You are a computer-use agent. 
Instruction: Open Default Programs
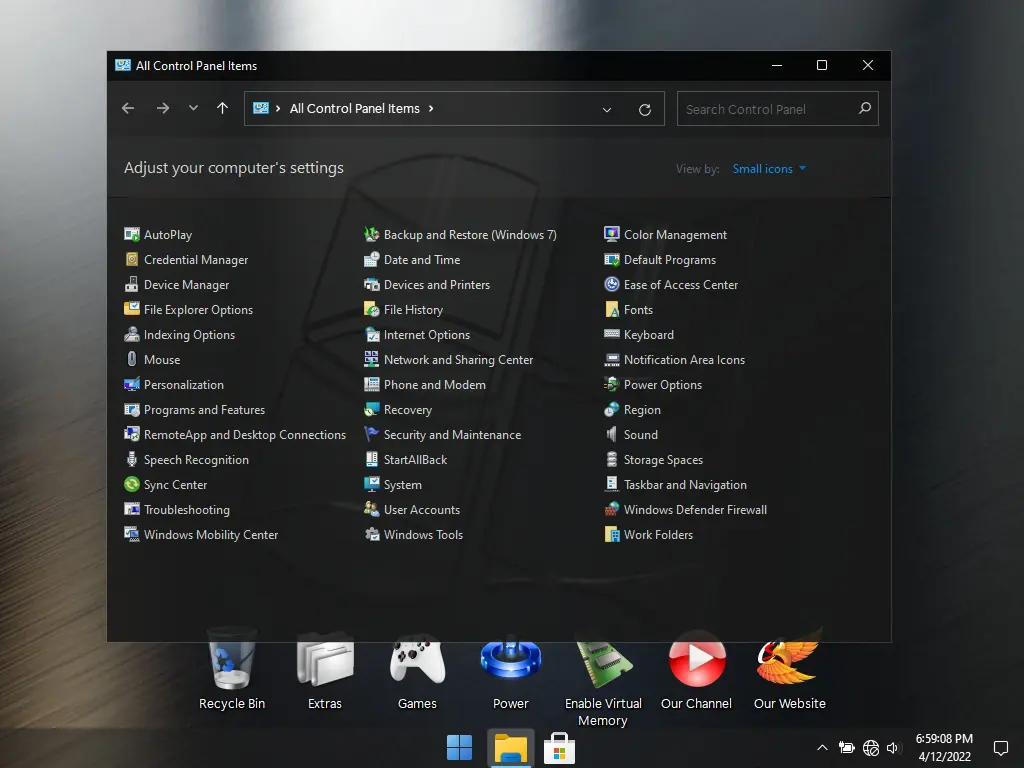[660, 259]
